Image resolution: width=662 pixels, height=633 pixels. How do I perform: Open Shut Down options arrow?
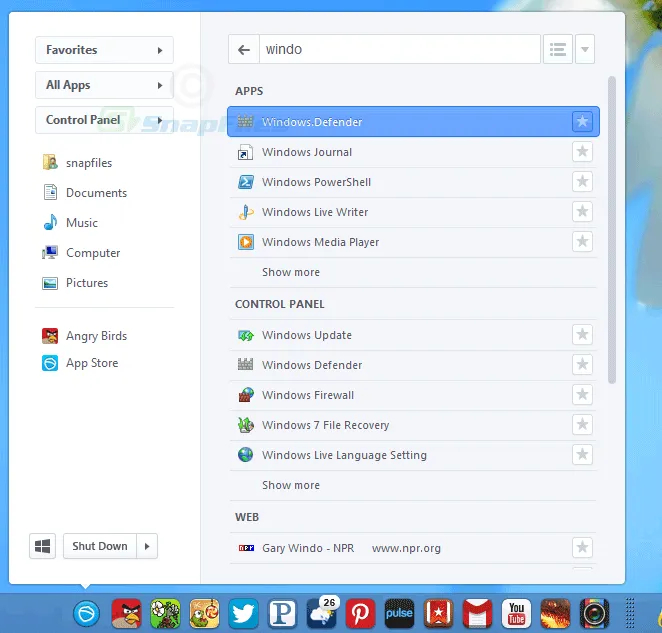click(x=147, y=546)
